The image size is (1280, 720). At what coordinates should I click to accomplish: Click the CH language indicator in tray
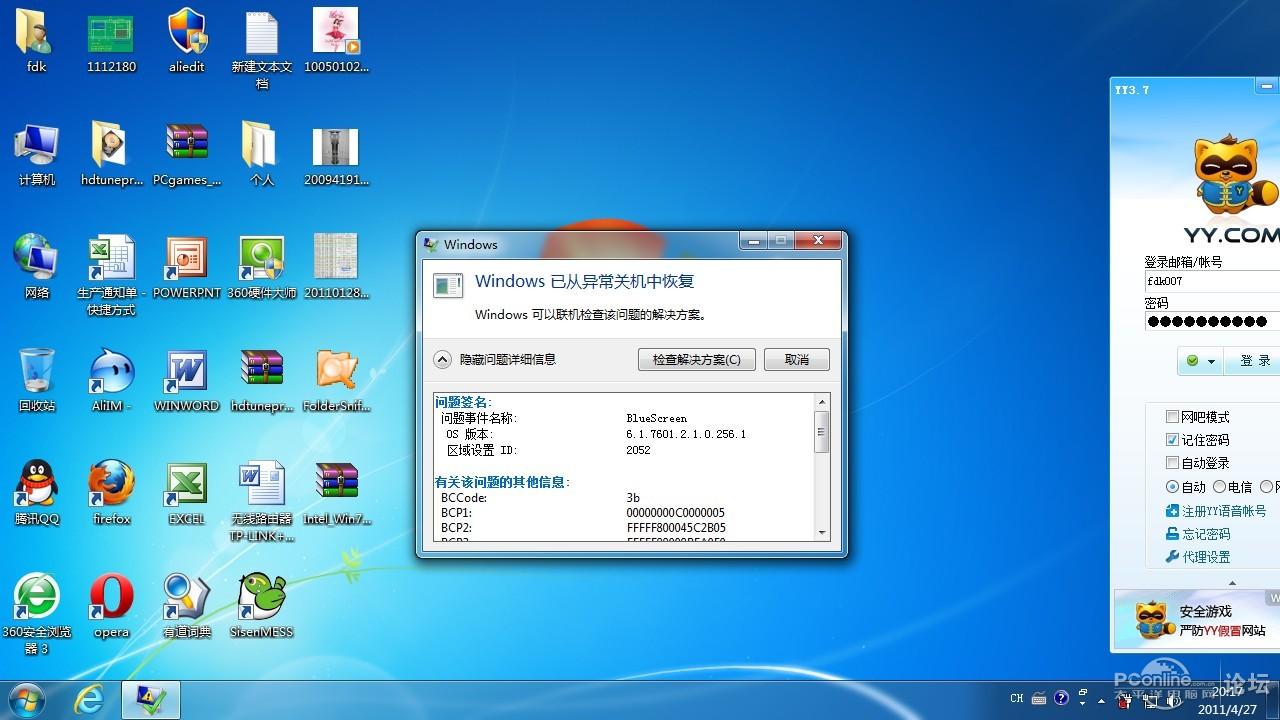coord(1017,698)
